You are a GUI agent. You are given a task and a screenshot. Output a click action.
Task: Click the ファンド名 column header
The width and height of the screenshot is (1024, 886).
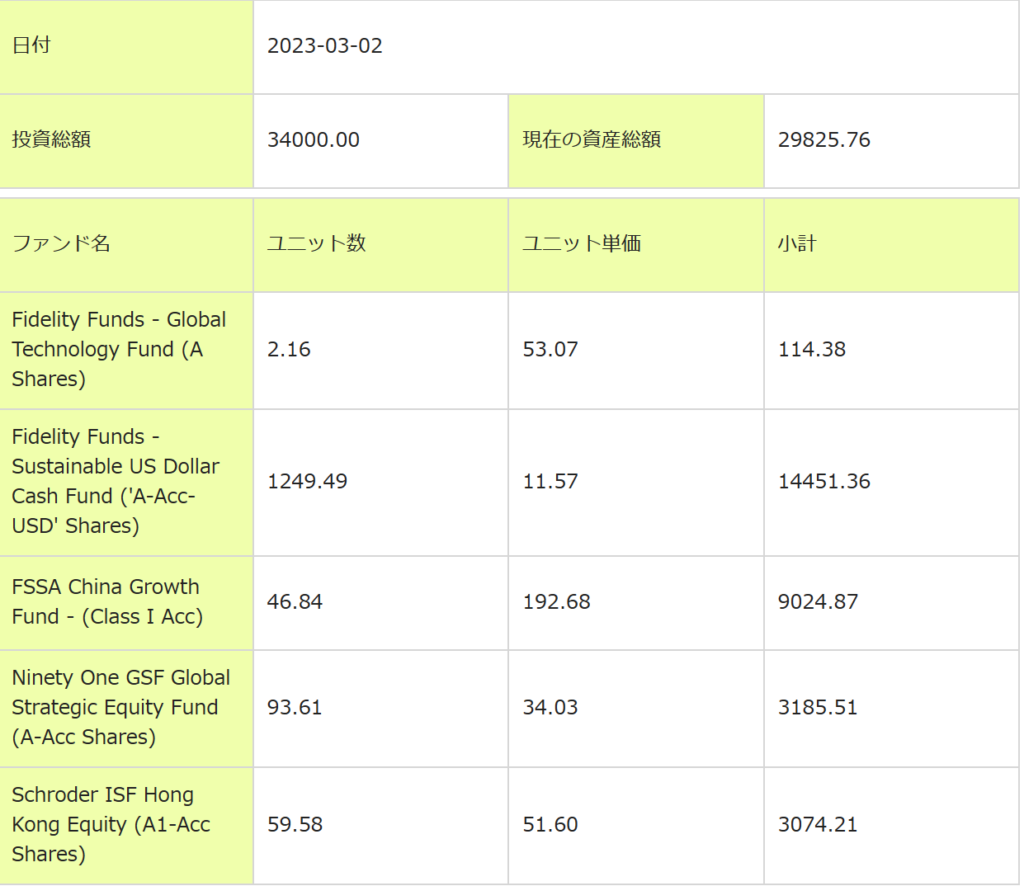pyautogui.click(x=61, y=244)
